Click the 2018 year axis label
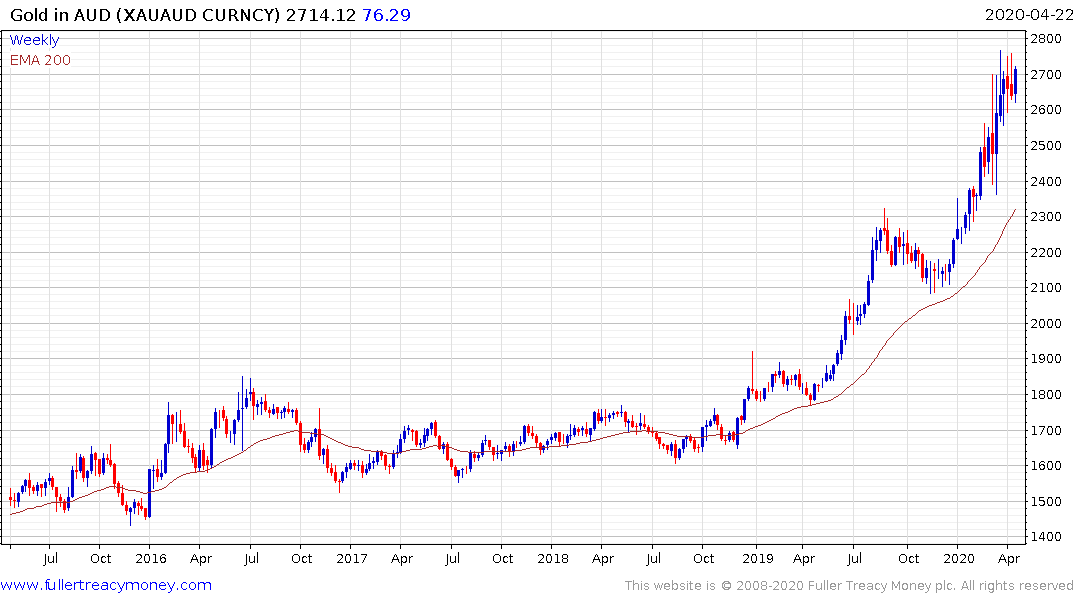 click(553, 558)
